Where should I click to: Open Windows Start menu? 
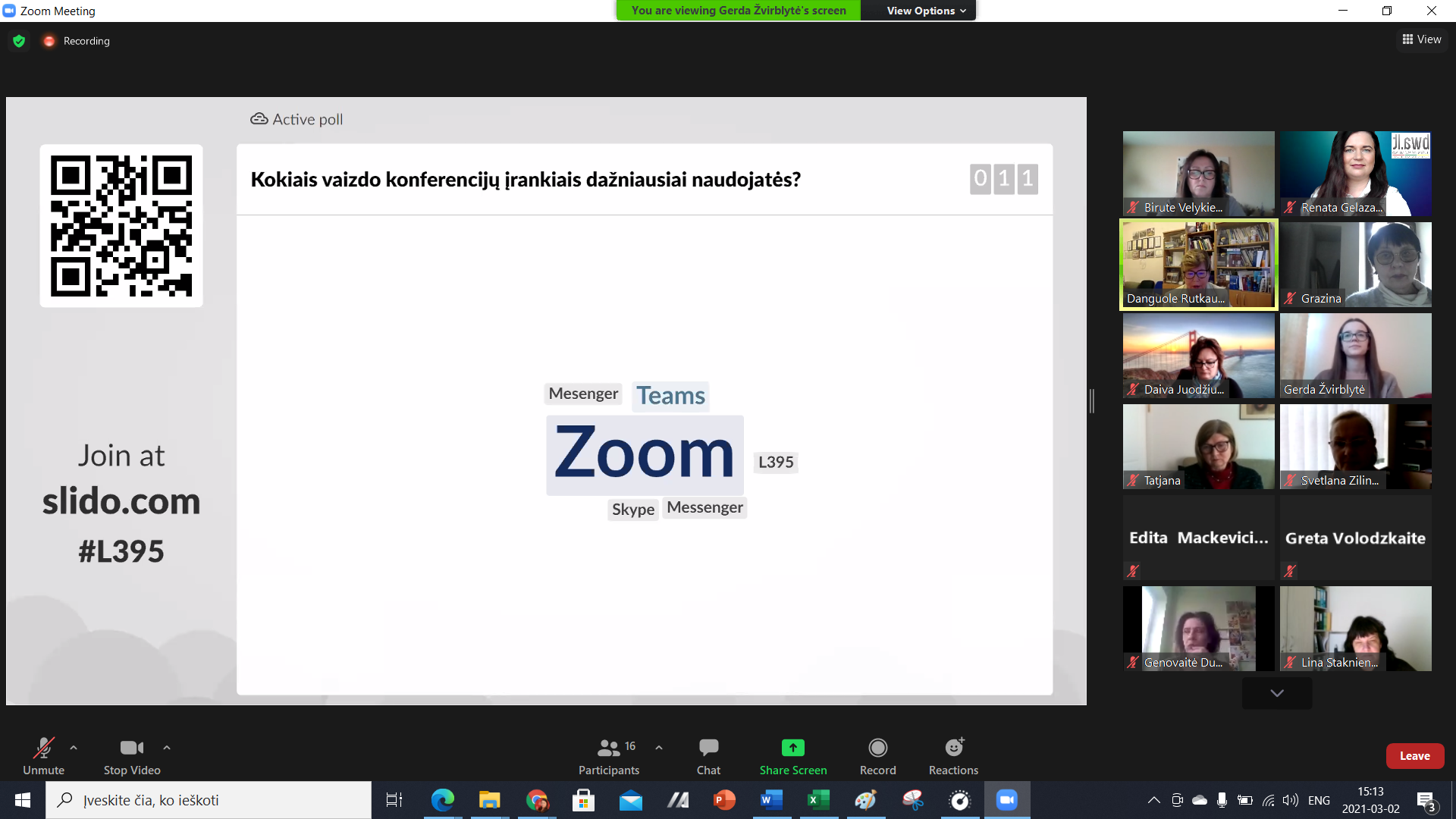coord(23,800)
